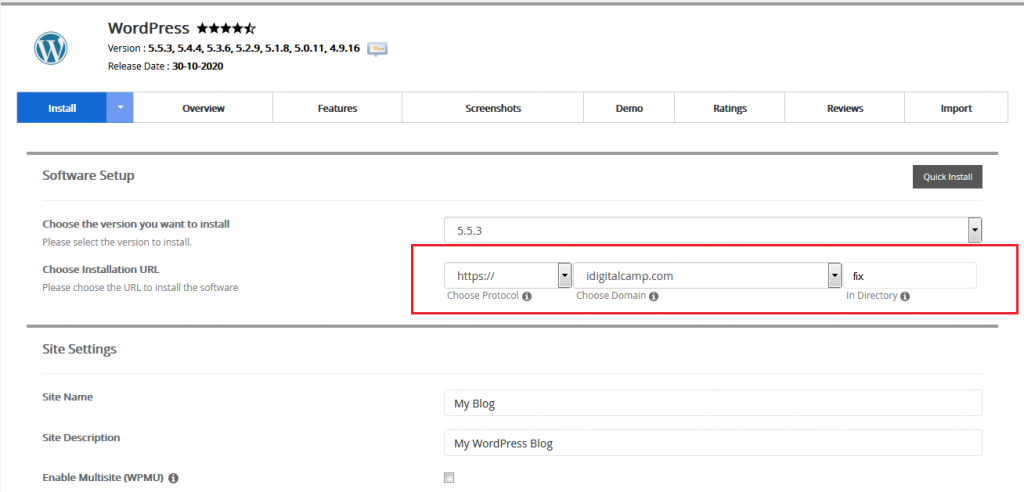The image size is (1024, 492).
Task: Show info for Choose Protocol
Action: [527, 296]
